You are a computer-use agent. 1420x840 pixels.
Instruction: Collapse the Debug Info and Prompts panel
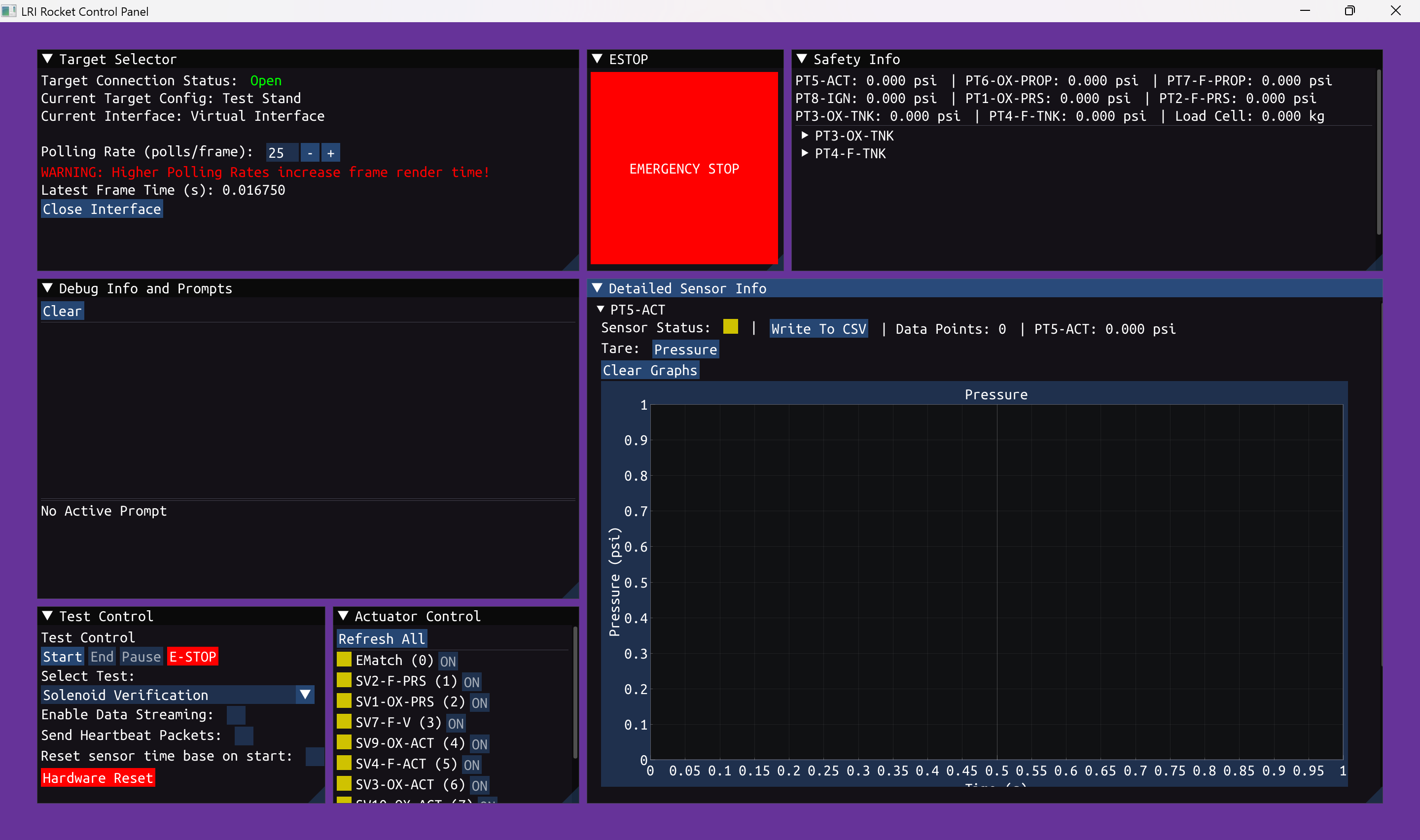(47, 288)
